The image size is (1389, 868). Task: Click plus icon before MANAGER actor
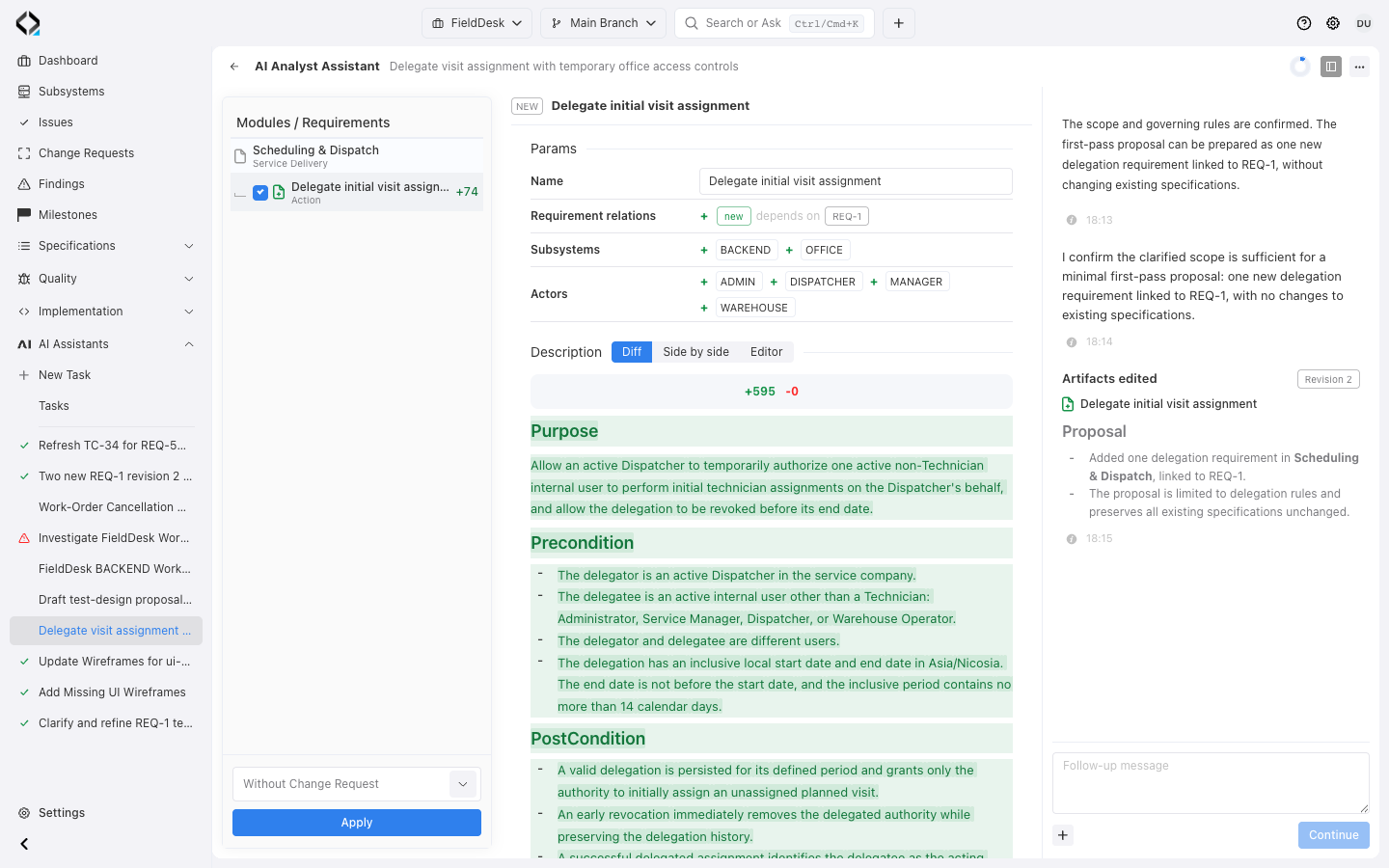(x=874, y=282)
